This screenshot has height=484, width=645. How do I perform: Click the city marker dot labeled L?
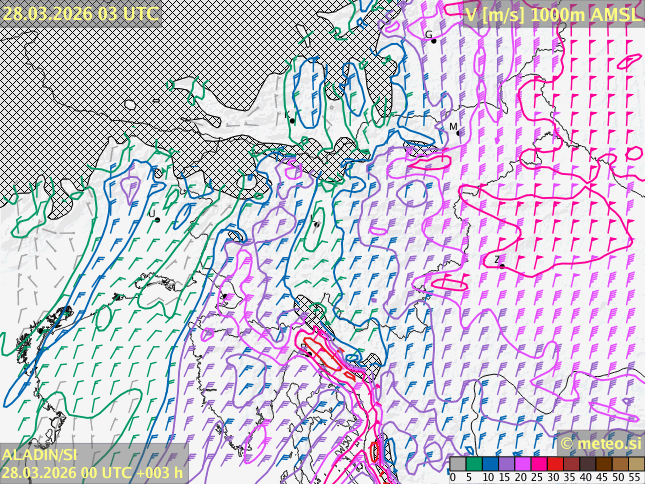pyautogui.click(x=157, y=219)
